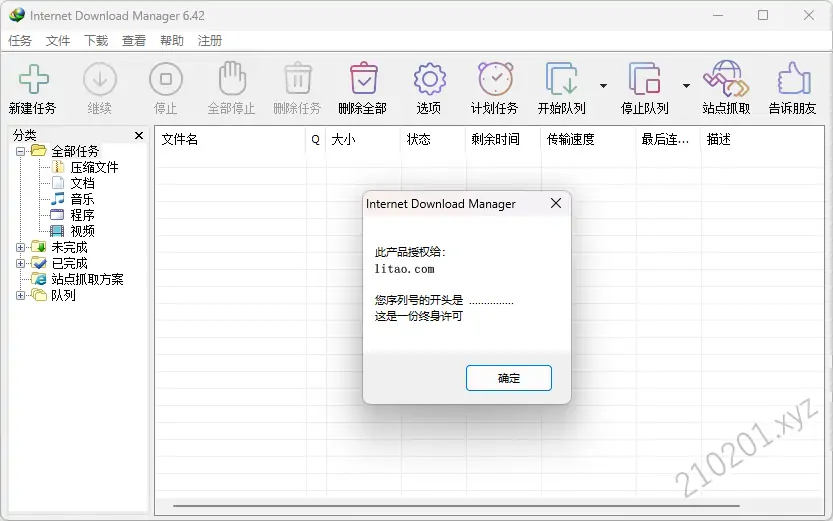Select 视频 category

tap(82, 231)
